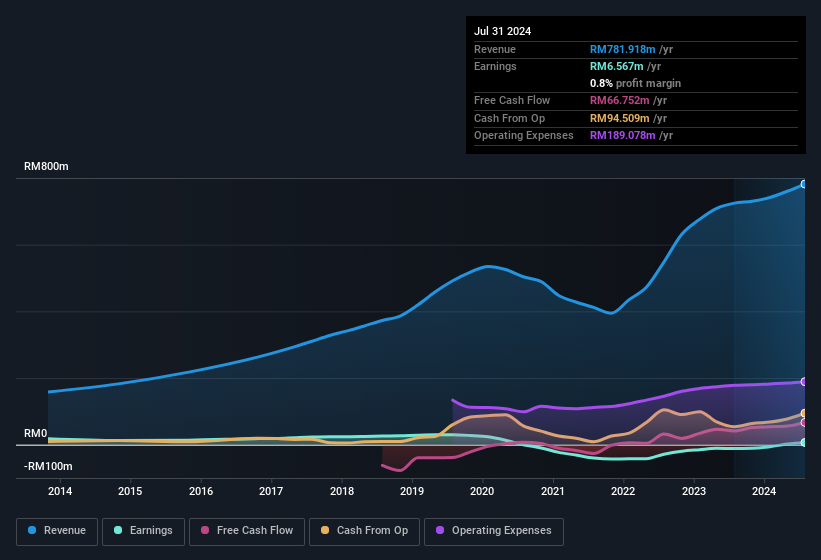Click the purple Operating Expenses legend dot

440,531
